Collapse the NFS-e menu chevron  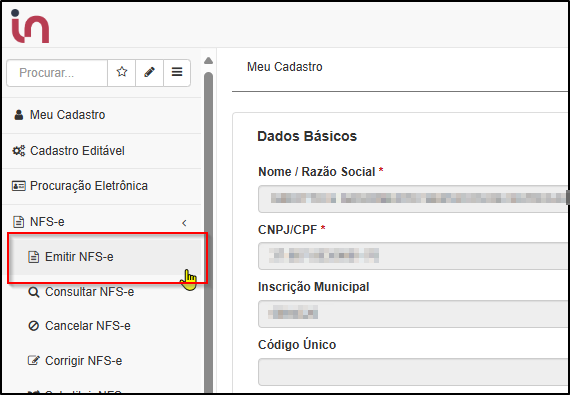tap(184, 223)
